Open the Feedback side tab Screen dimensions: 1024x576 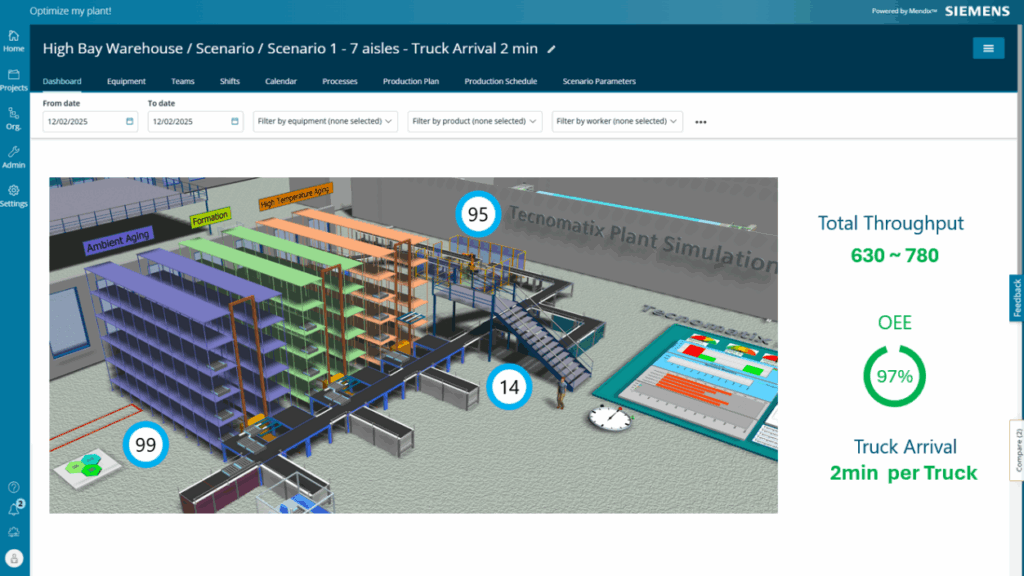[x=1016, y=298]
